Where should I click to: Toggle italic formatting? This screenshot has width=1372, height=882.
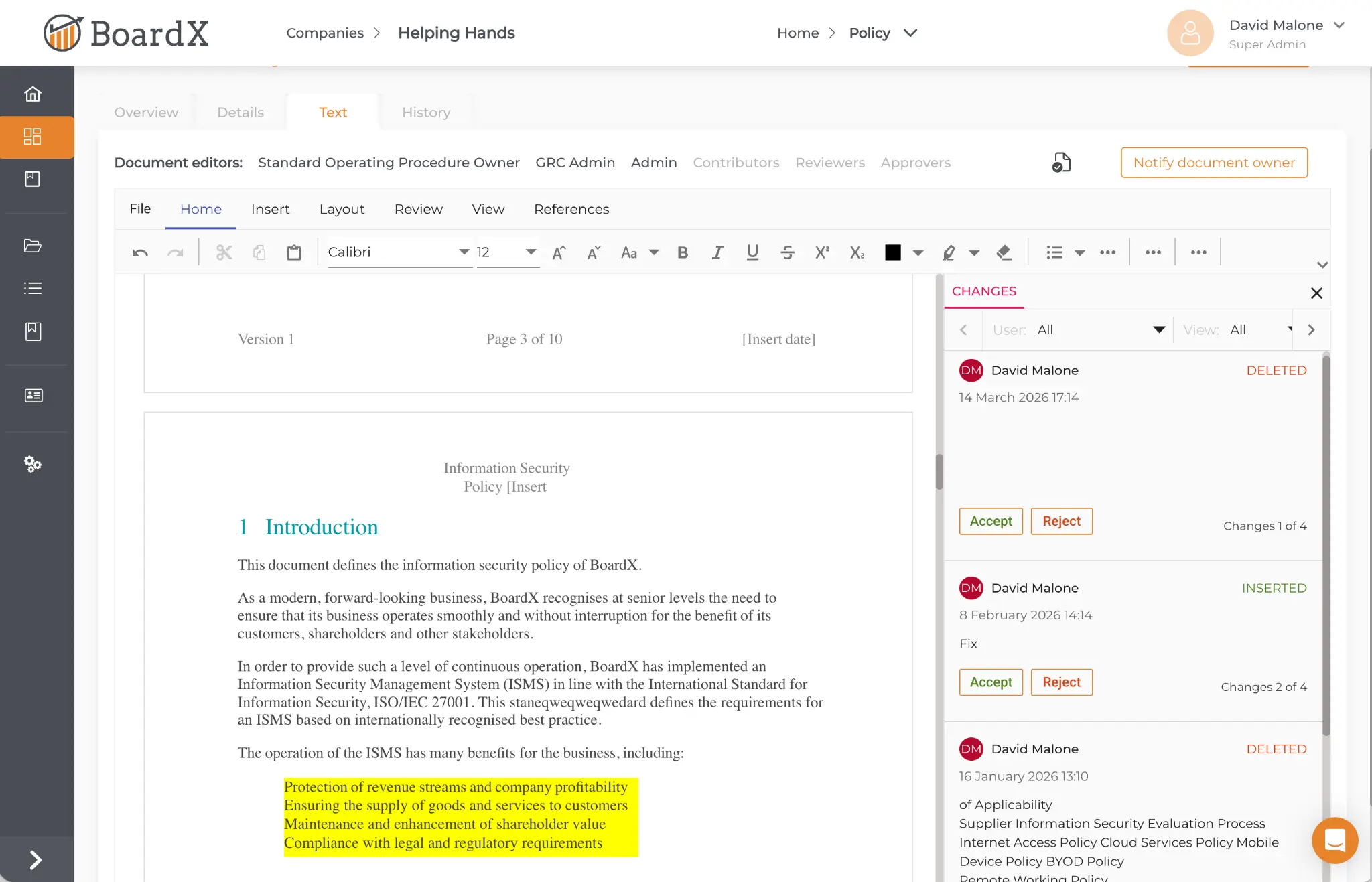(717, 252)
